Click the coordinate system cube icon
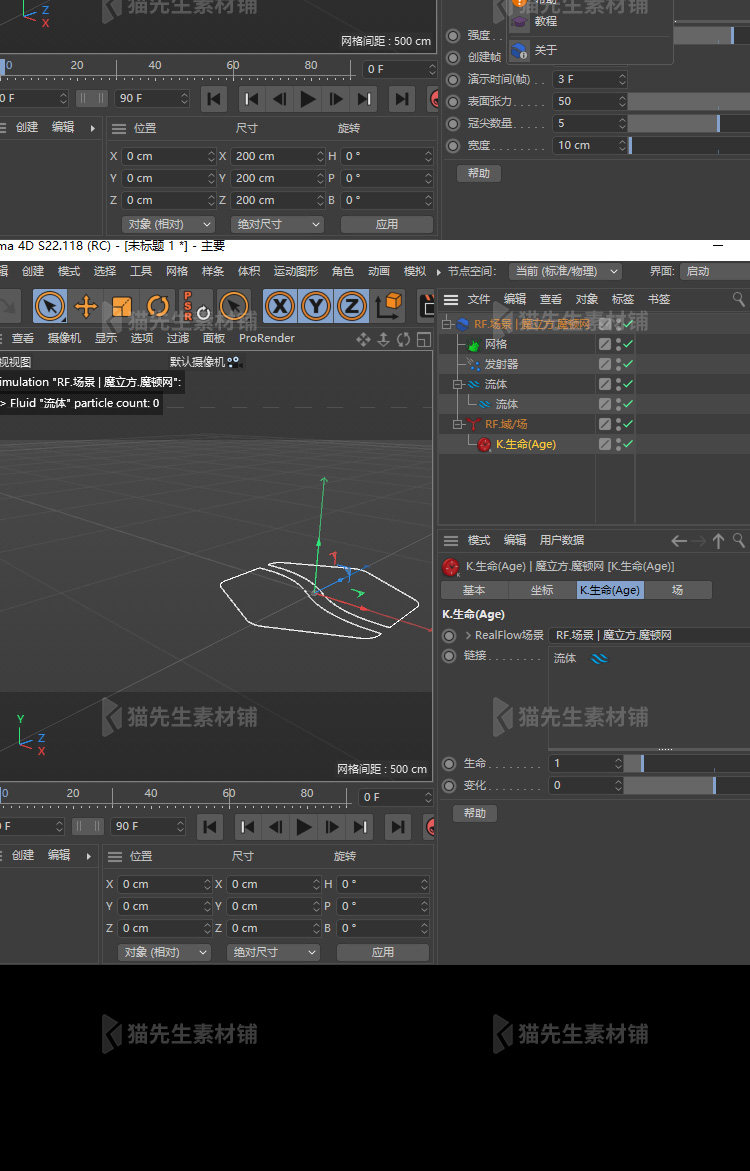 coord(389,306)
